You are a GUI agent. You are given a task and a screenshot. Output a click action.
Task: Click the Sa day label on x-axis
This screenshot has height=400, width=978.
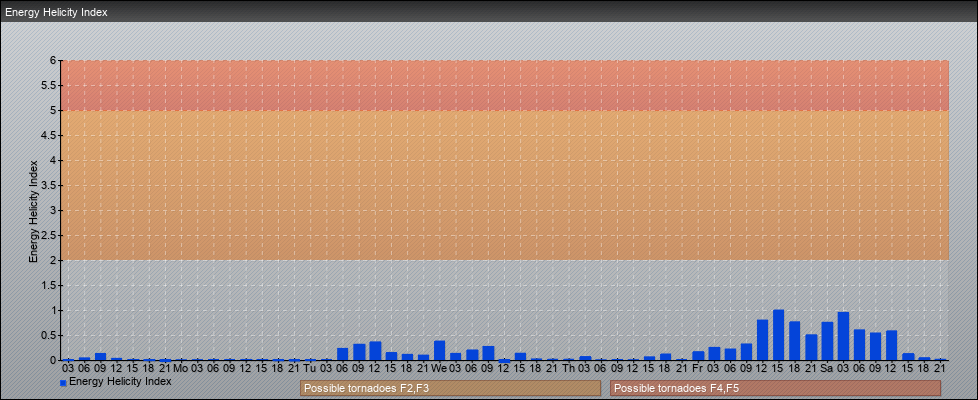(827, 368)
